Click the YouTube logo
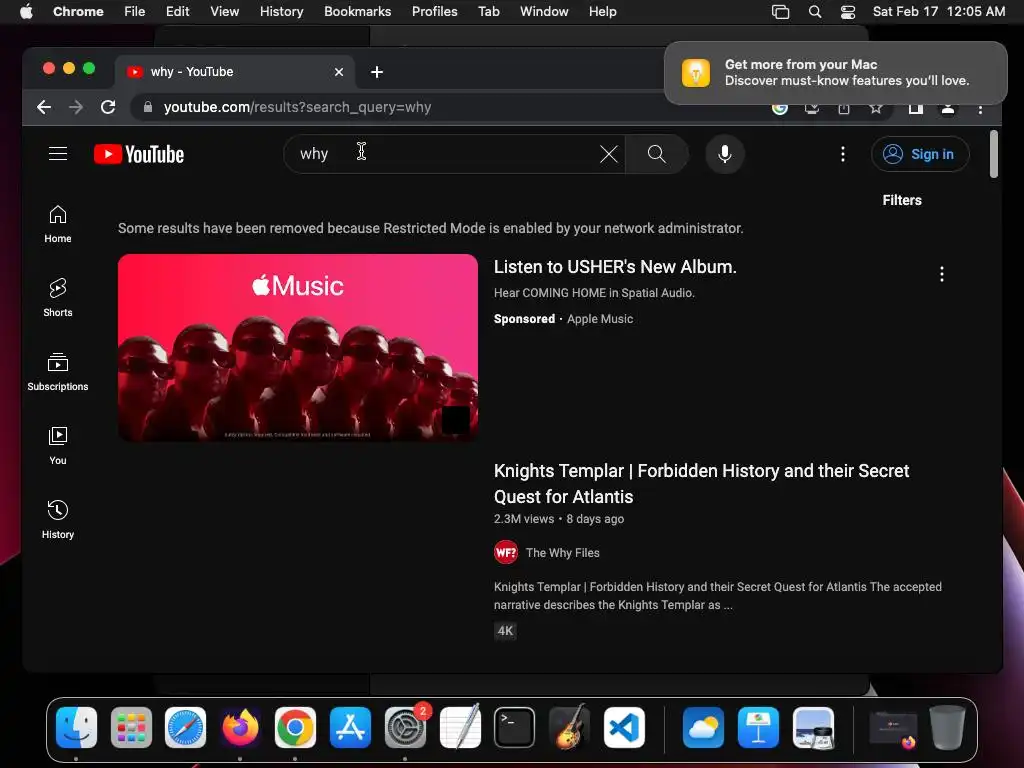 coord(139,154)
